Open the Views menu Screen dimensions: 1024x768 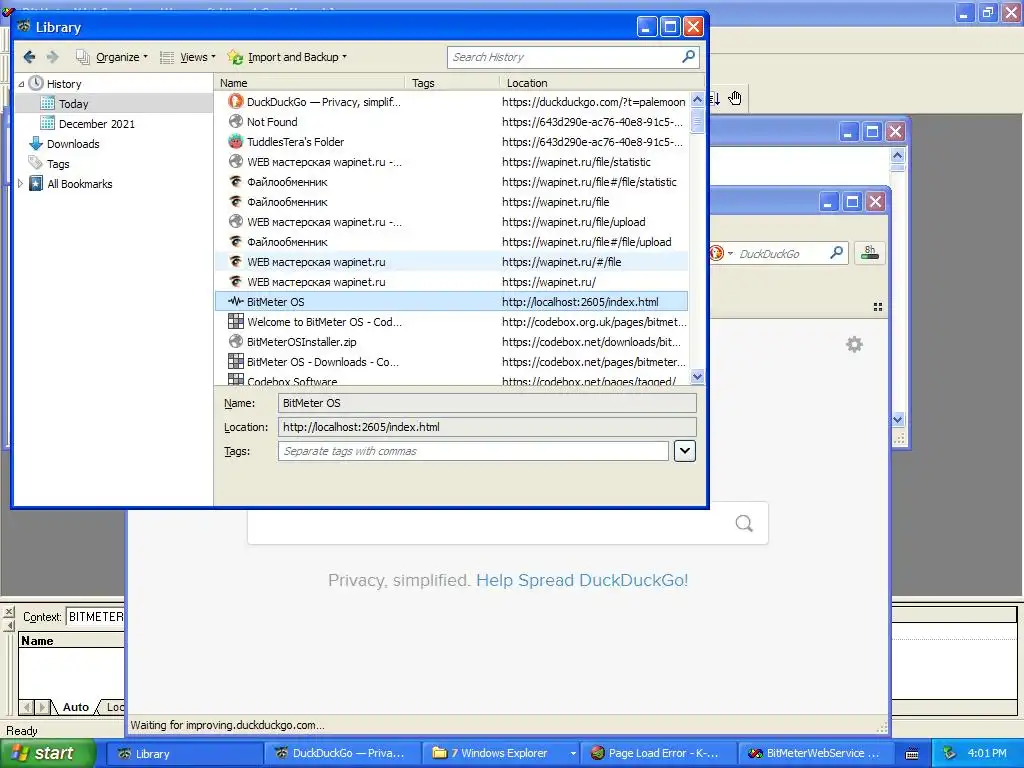click(188, 57)
